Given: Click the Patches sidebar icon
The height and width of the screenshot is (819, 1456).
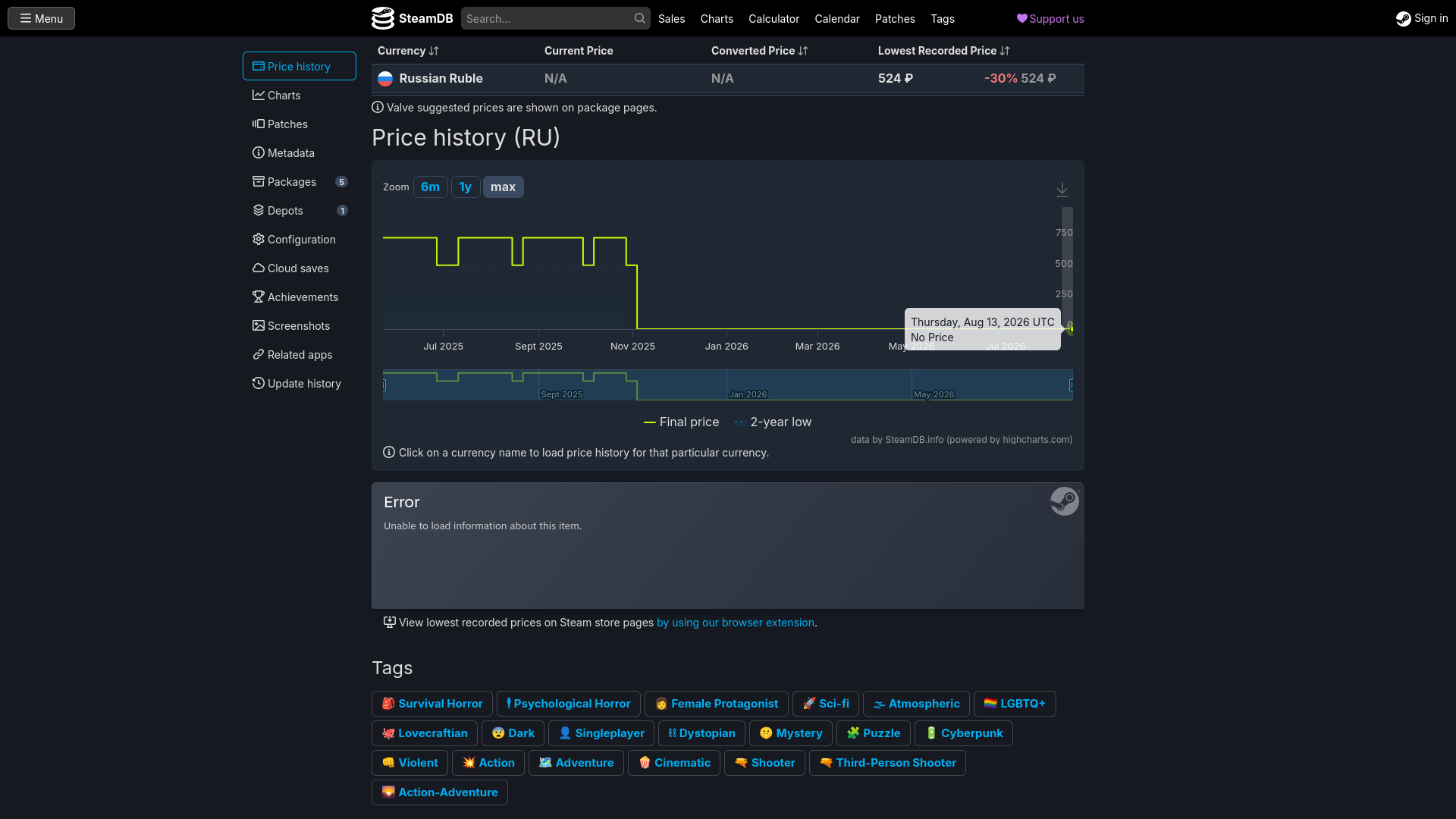Looking at the screenshot, I should coord(259,124).
